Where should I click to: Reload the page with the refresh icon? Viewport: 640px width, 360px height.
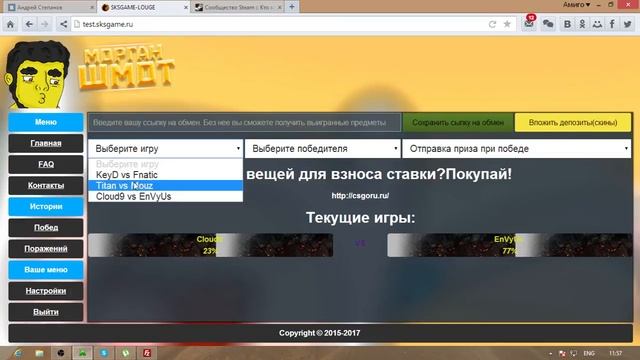[492, 24]
